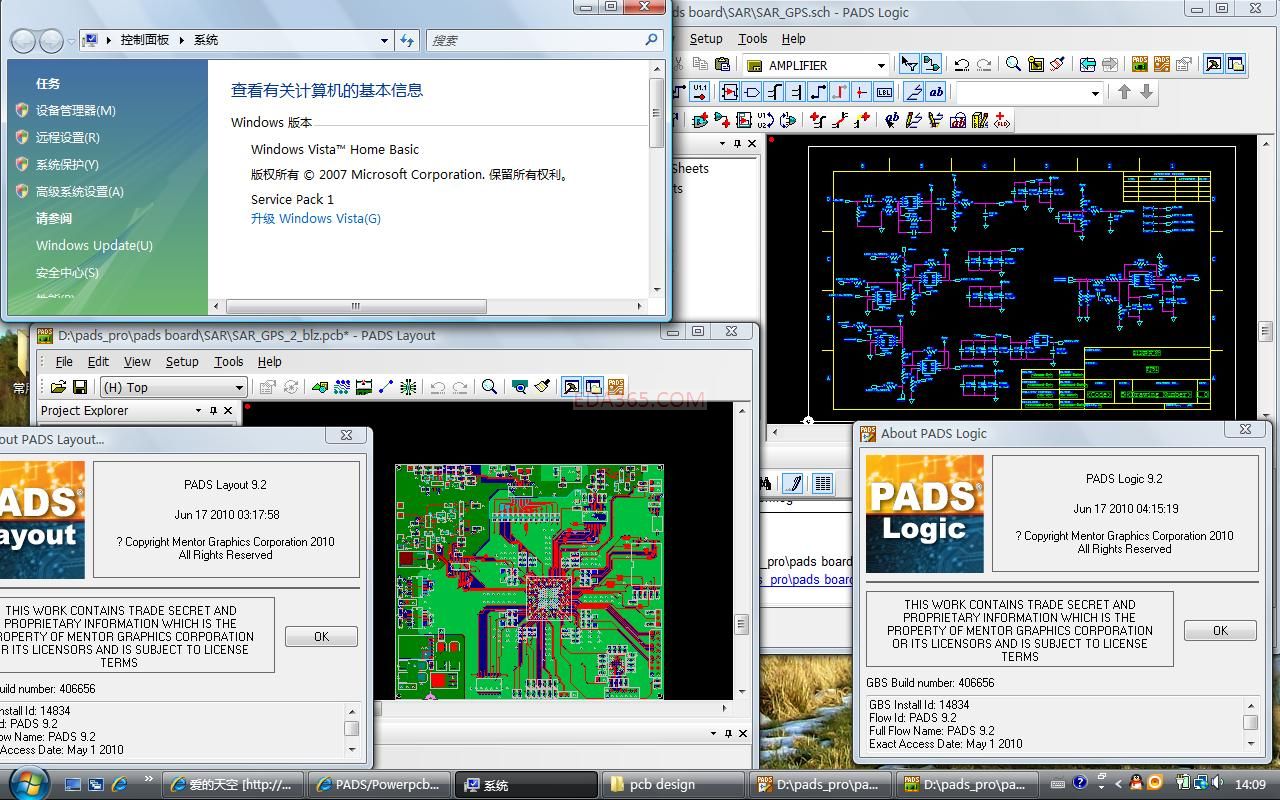Expand the Control Panel address bar history dropdown
Viewport: 1280px width, 800px height.
click(x=384, y=40)
